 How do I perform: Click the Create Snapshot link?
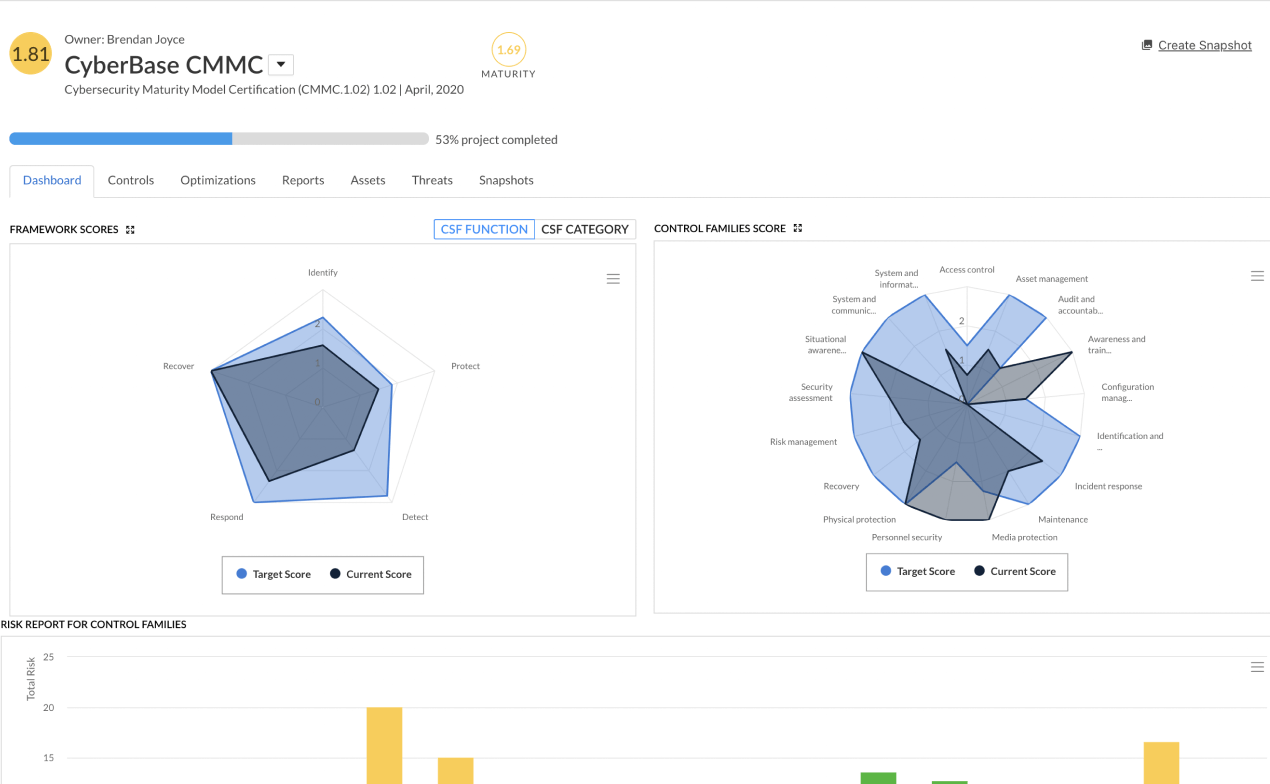[1204, 45]
